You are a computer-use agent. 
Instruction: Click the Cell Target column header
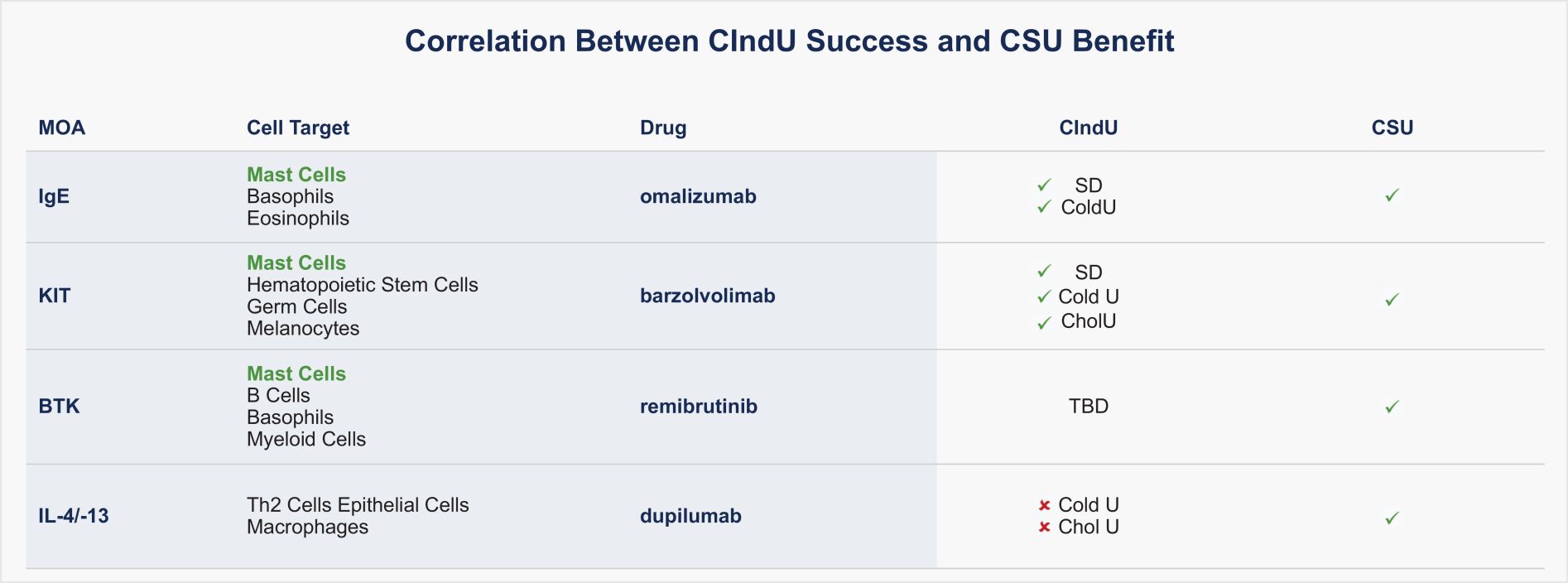point(298,128)
